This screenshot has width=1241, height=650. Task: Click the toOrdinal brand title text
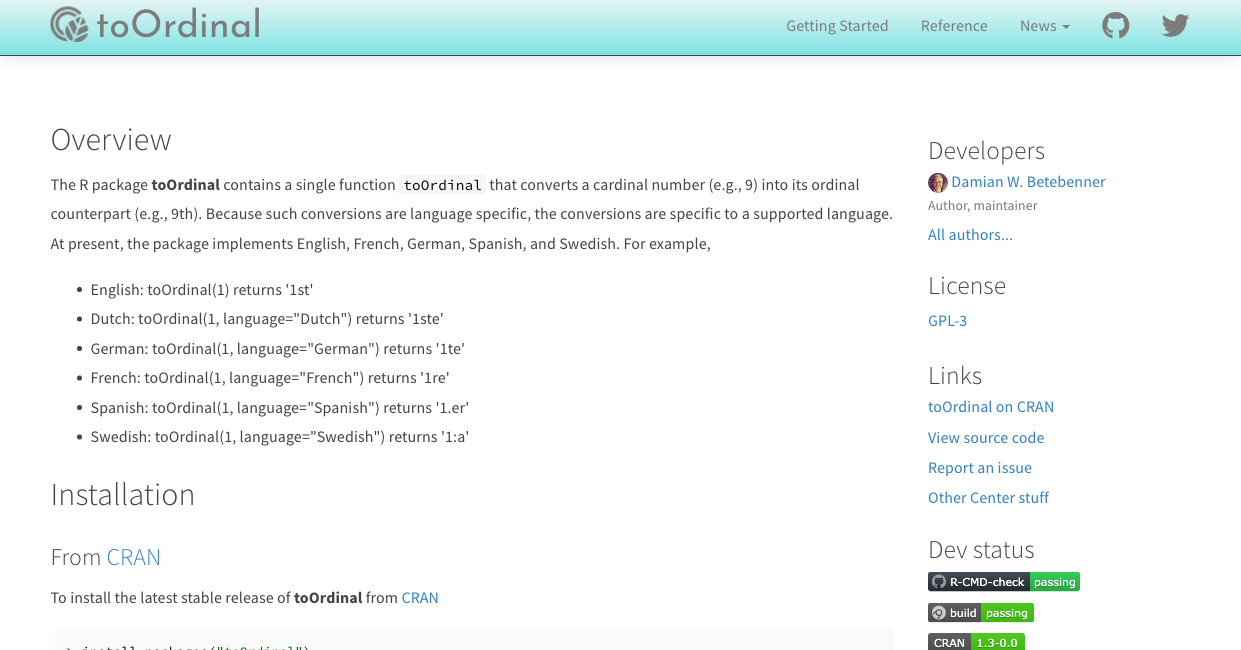click(178, 25)
